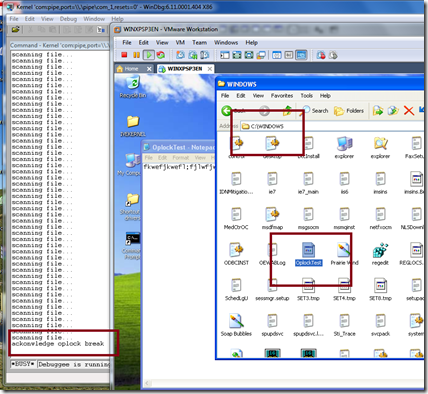Click the VMware Unity mode icon

pyautogui.click(x=261, y=55)
